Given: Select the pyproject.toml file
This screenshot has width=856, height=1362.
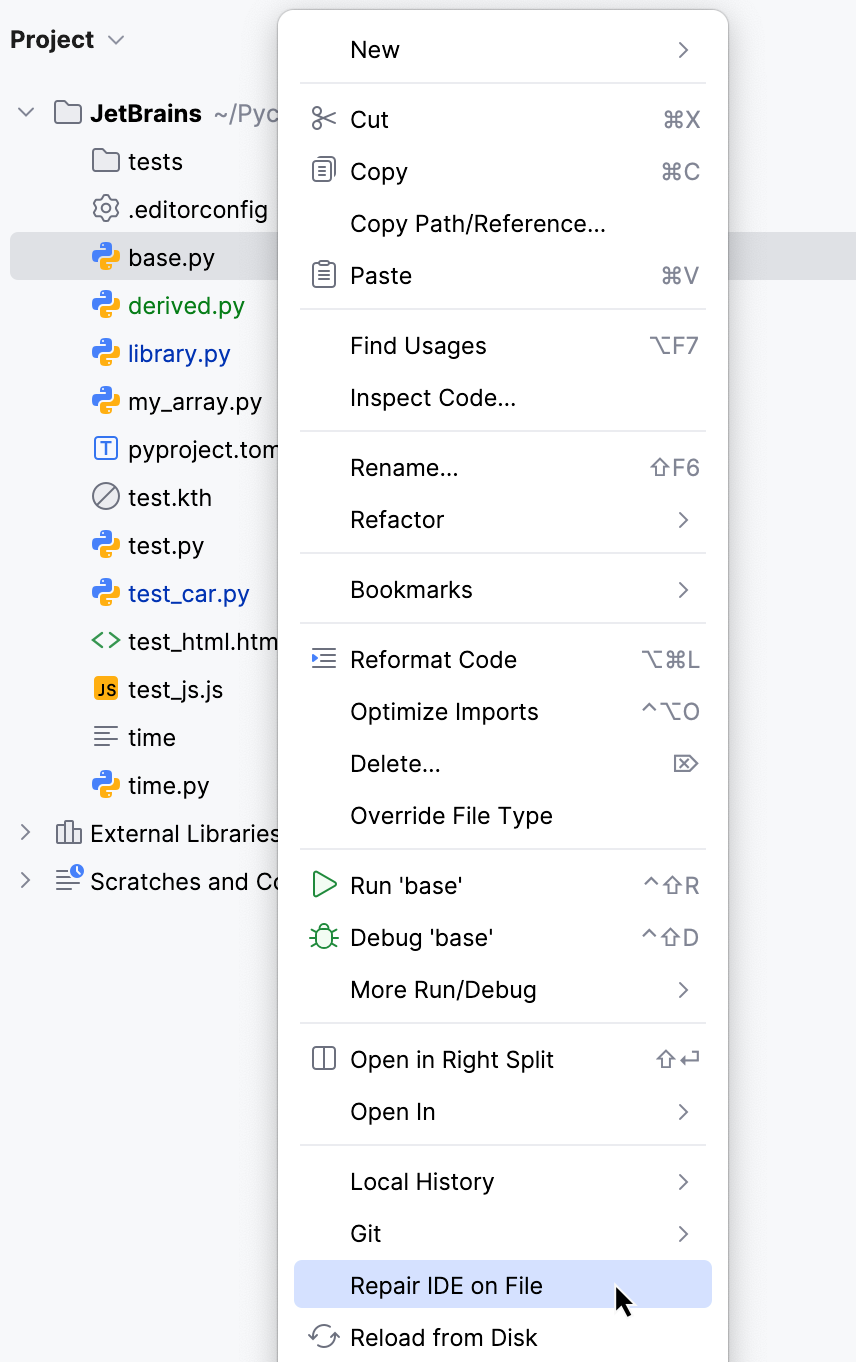Looking at the screenshot, I should pos(205,449).
